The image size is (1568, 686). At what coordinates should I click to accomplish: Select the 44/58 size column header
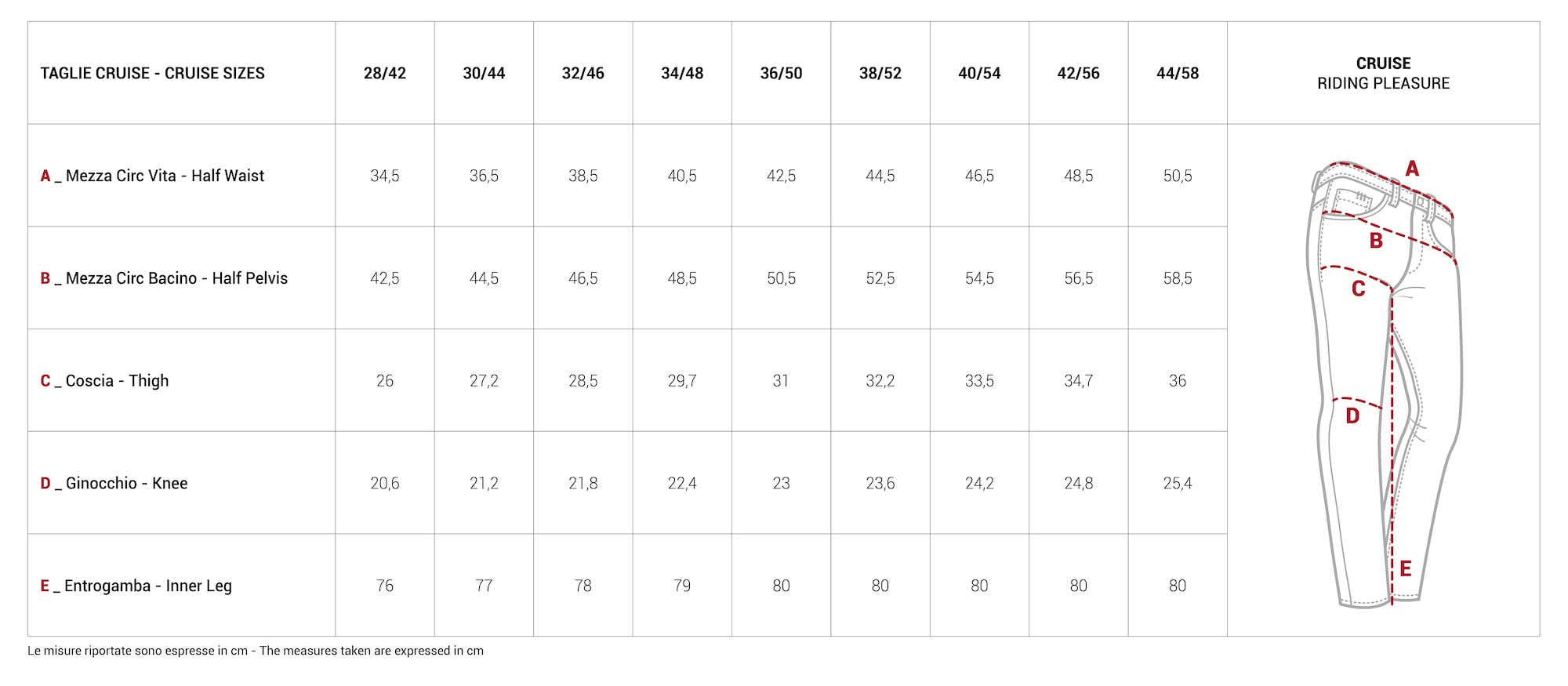pos(1178,73)
